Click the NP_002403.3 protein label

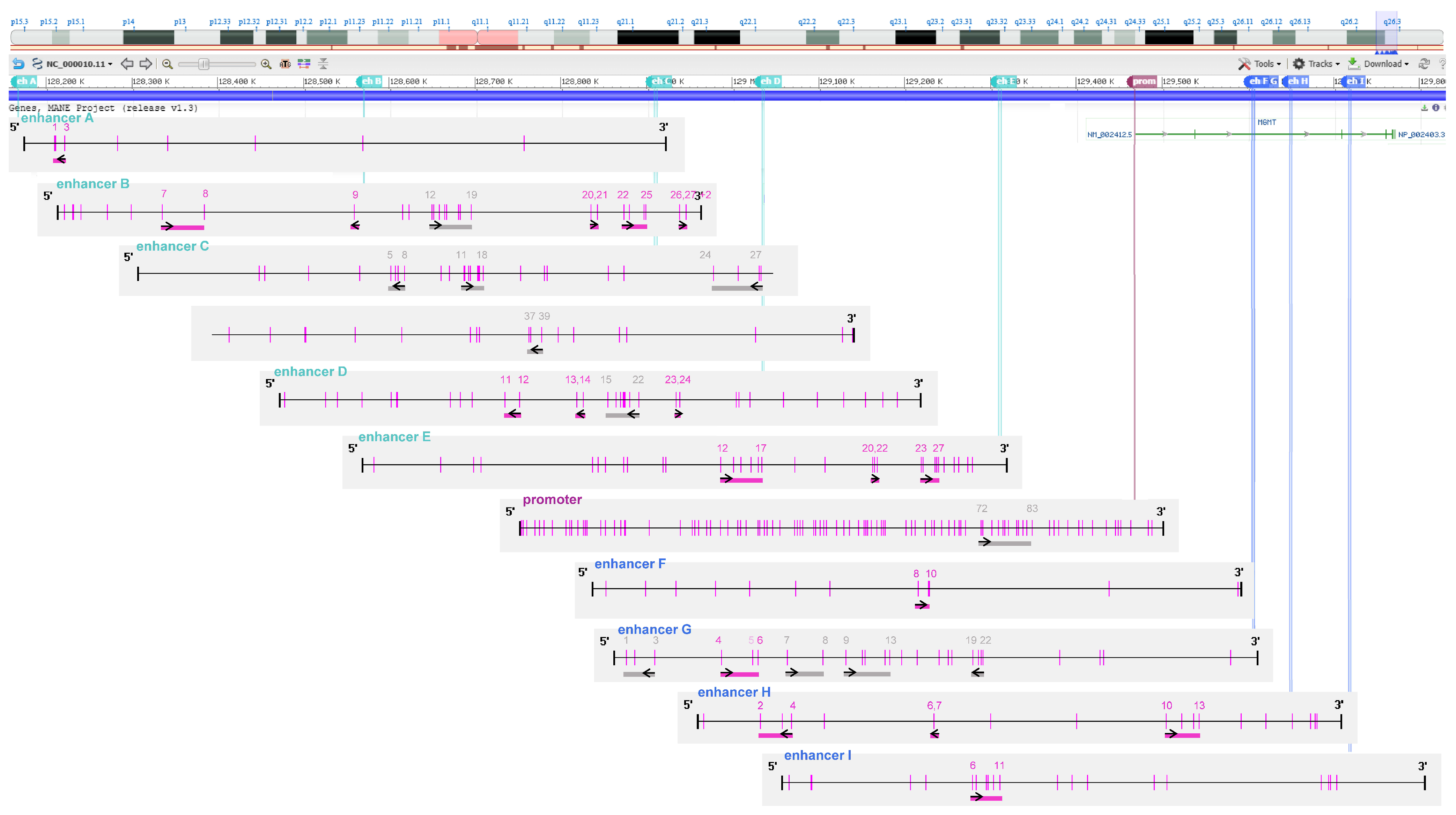tap(1421, 134)
